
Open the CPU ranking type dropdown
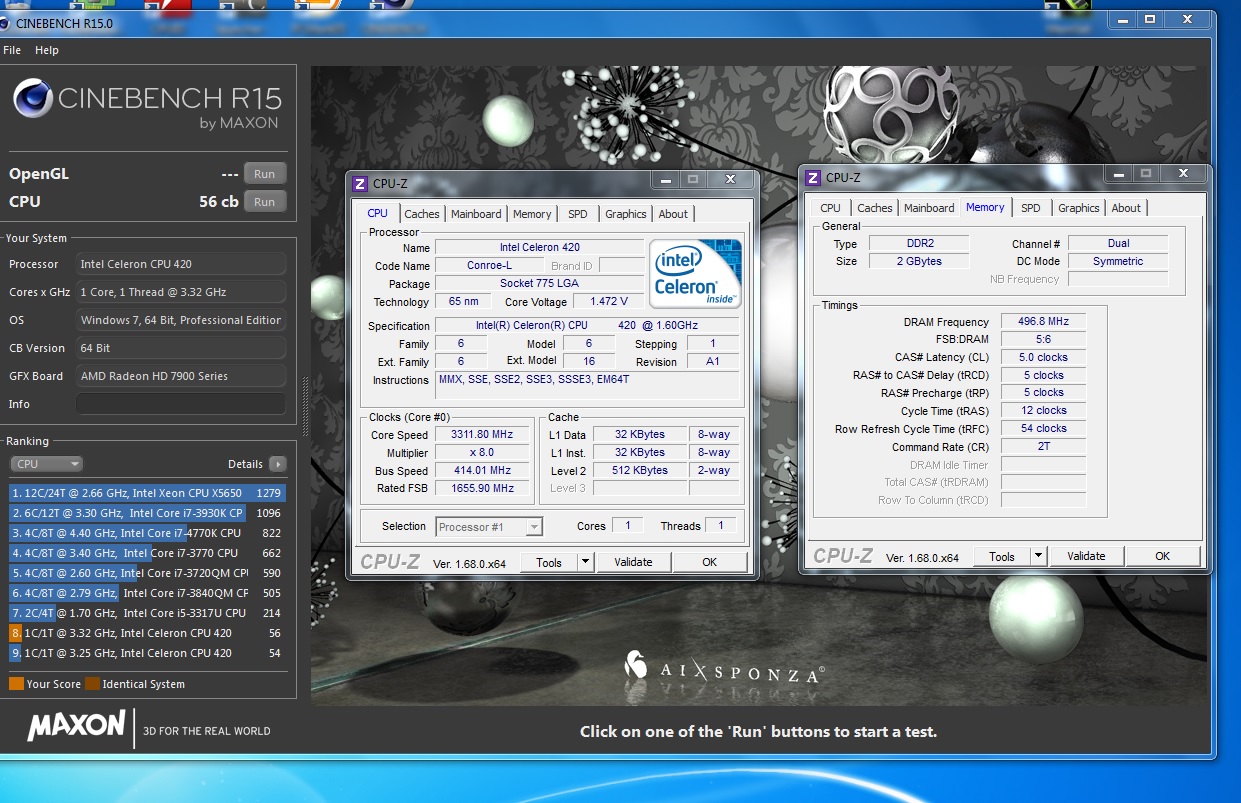click(47, 464)
